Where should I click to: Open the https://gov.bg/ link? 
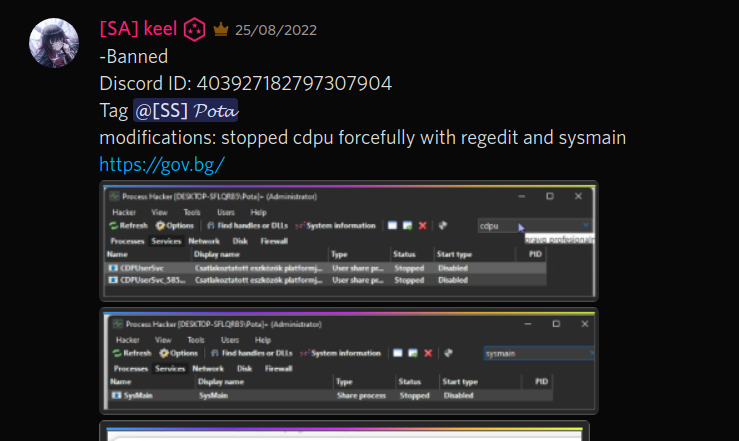pyautogui.click(x=162, y=165)
